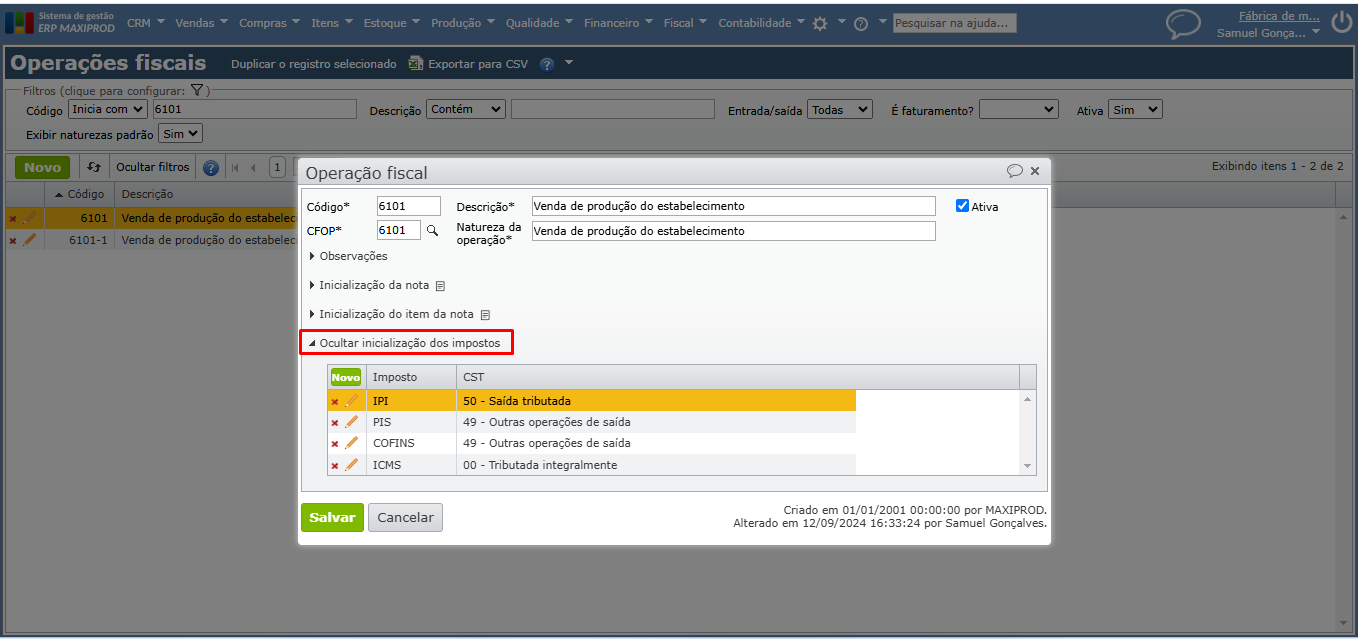Click the power logout icon
The height and width of the screenshot is (639, 1358).
coord(1341,24)
